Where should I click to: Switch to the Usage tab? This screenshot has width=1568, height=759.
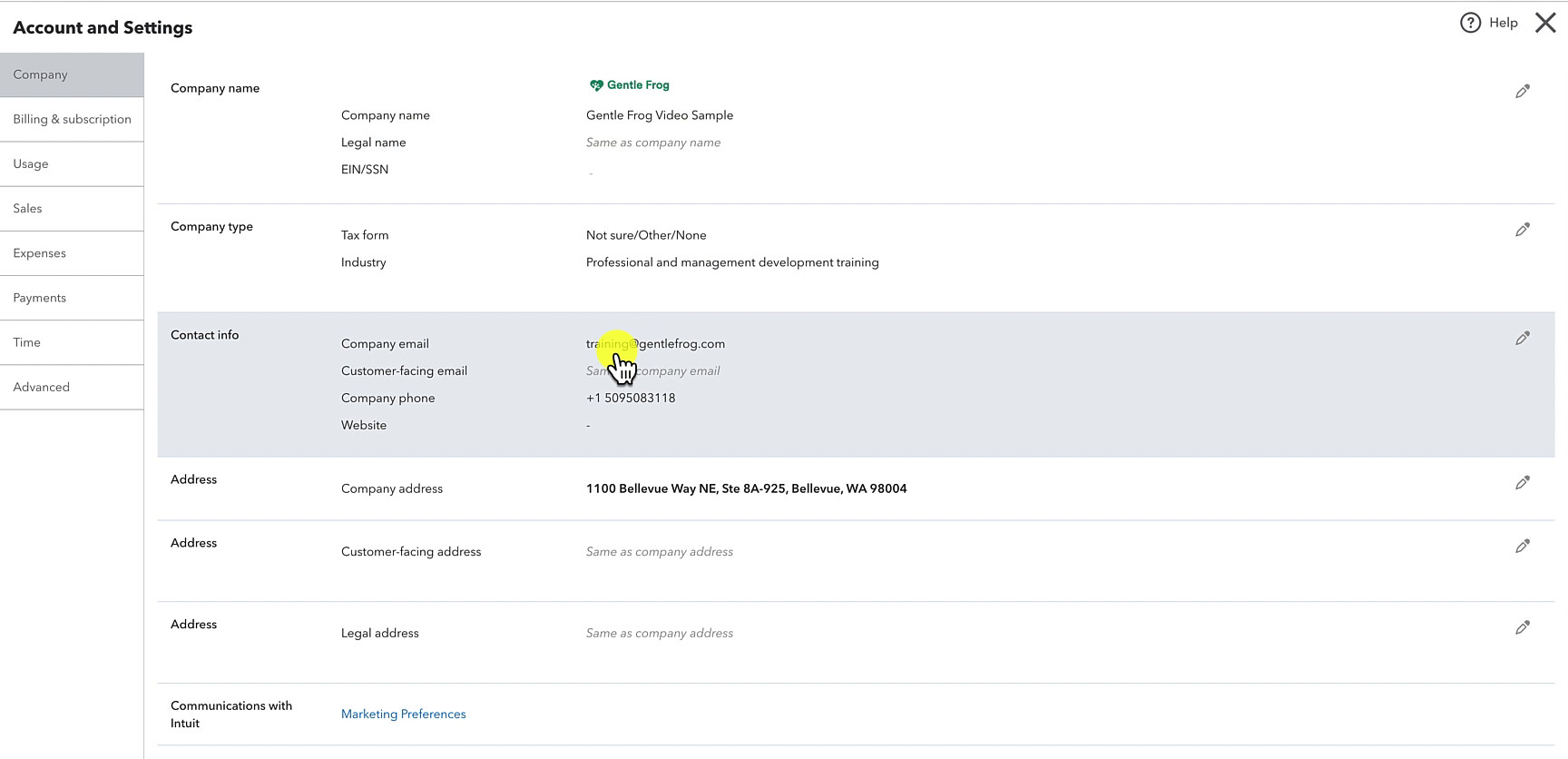pyautogui.click(x=72, y=163)
